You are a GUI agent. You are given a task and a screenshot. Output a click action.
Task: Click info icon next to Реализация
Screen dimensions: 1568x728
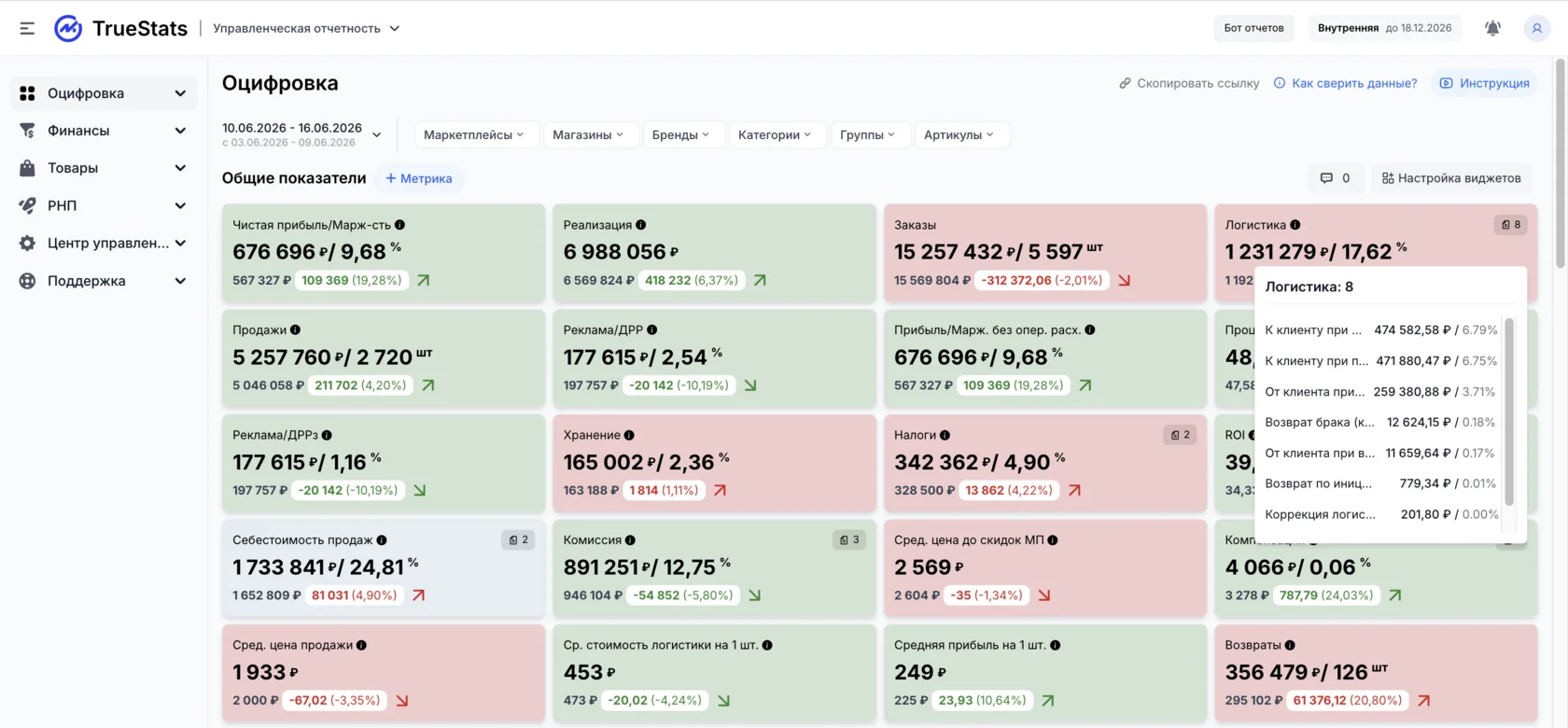pos(641,225)
